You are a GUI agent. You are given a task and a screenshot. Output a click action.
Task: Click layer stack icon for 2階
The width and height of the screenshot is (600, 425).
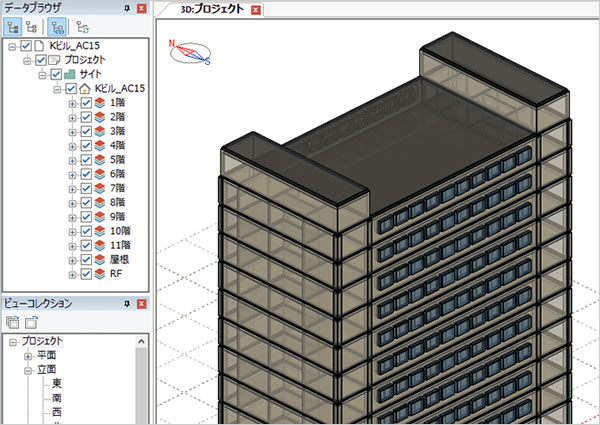99,117
